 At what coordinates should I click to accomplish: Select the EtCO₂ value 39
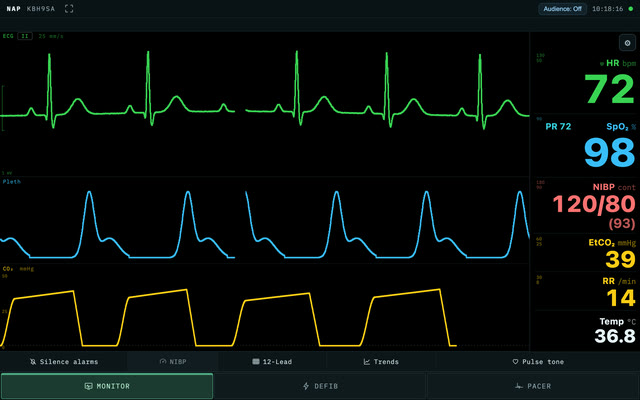click(620, 259)
